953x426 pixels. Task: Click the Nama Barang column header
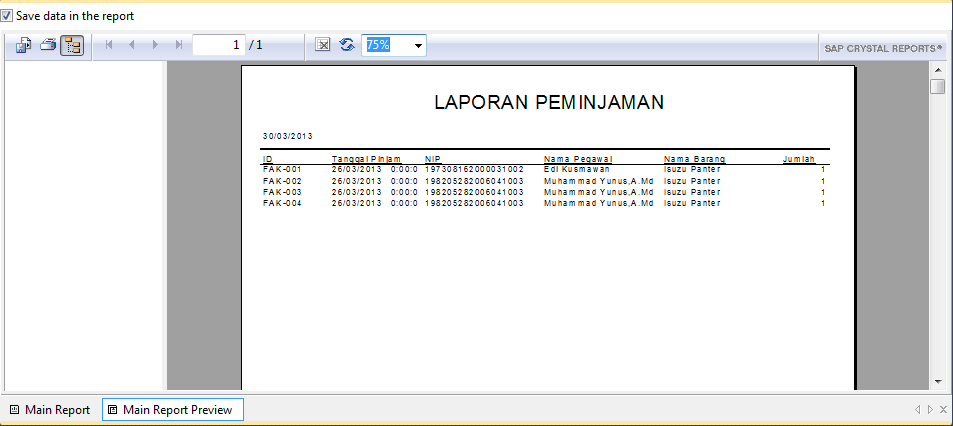[694, 159]
